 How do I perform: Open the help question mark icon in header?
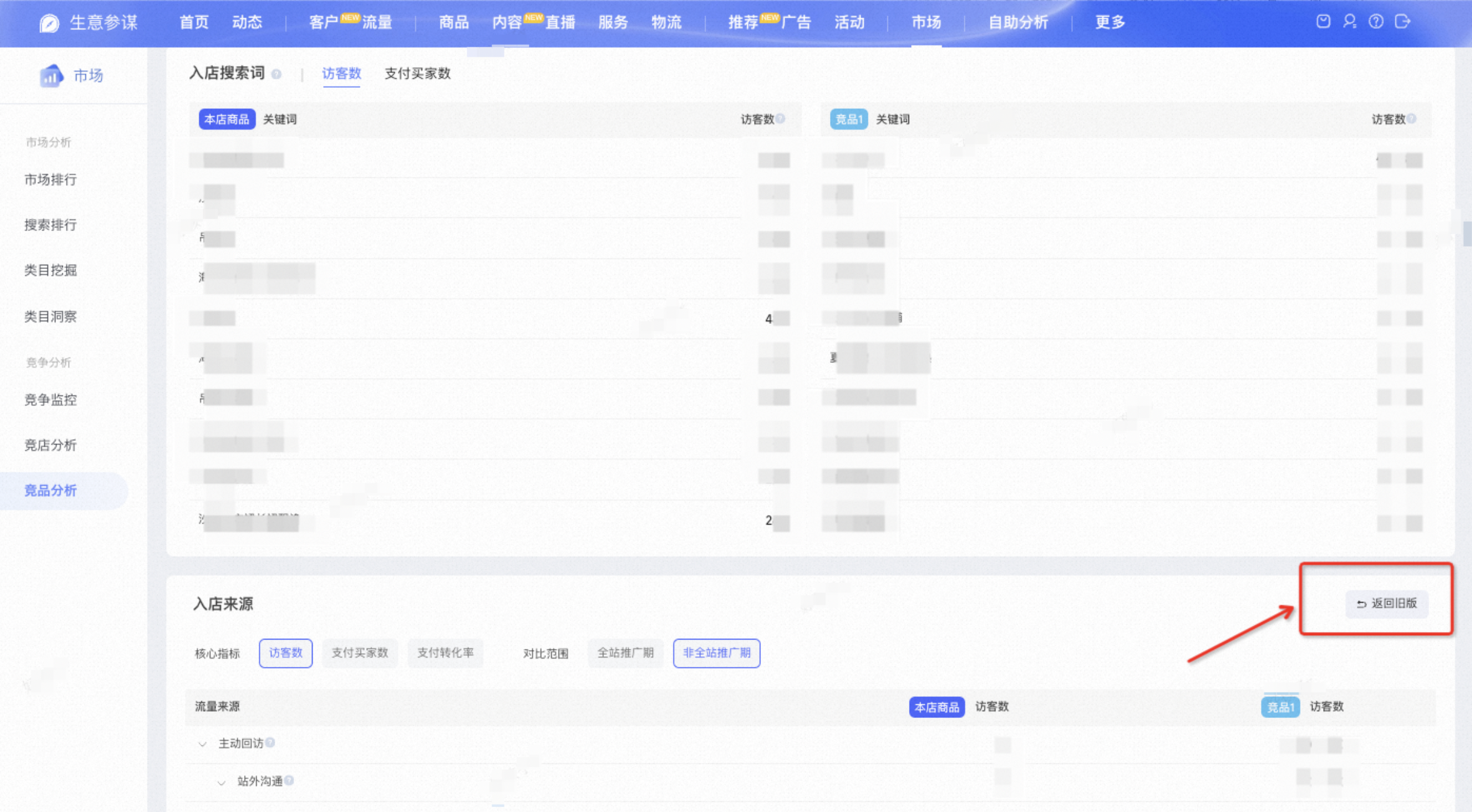pyautogui.click(x=1376, y=22)
